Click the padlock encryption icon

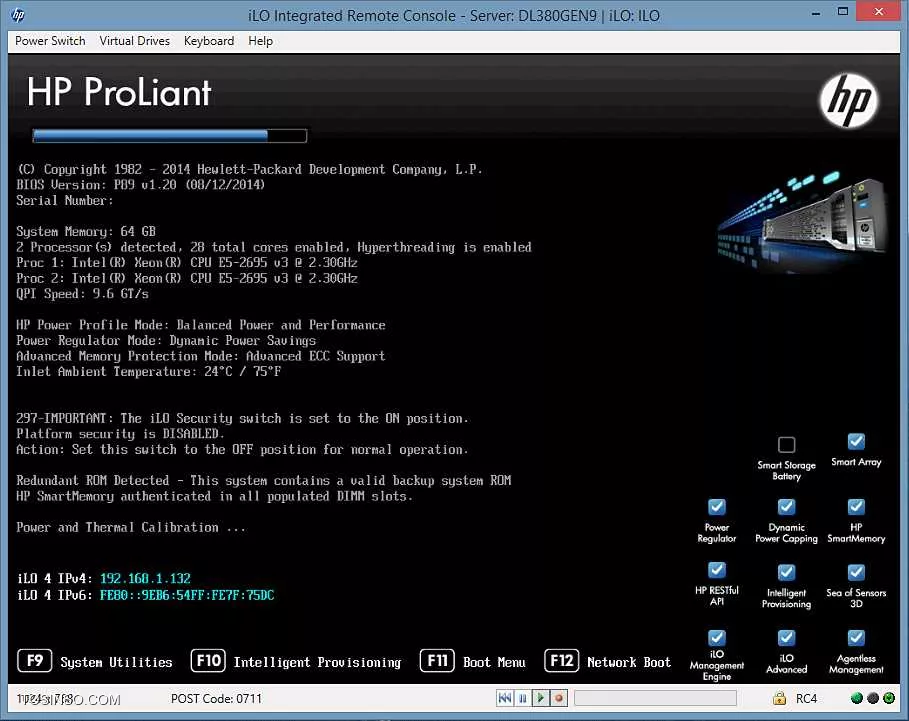[780, 698]
